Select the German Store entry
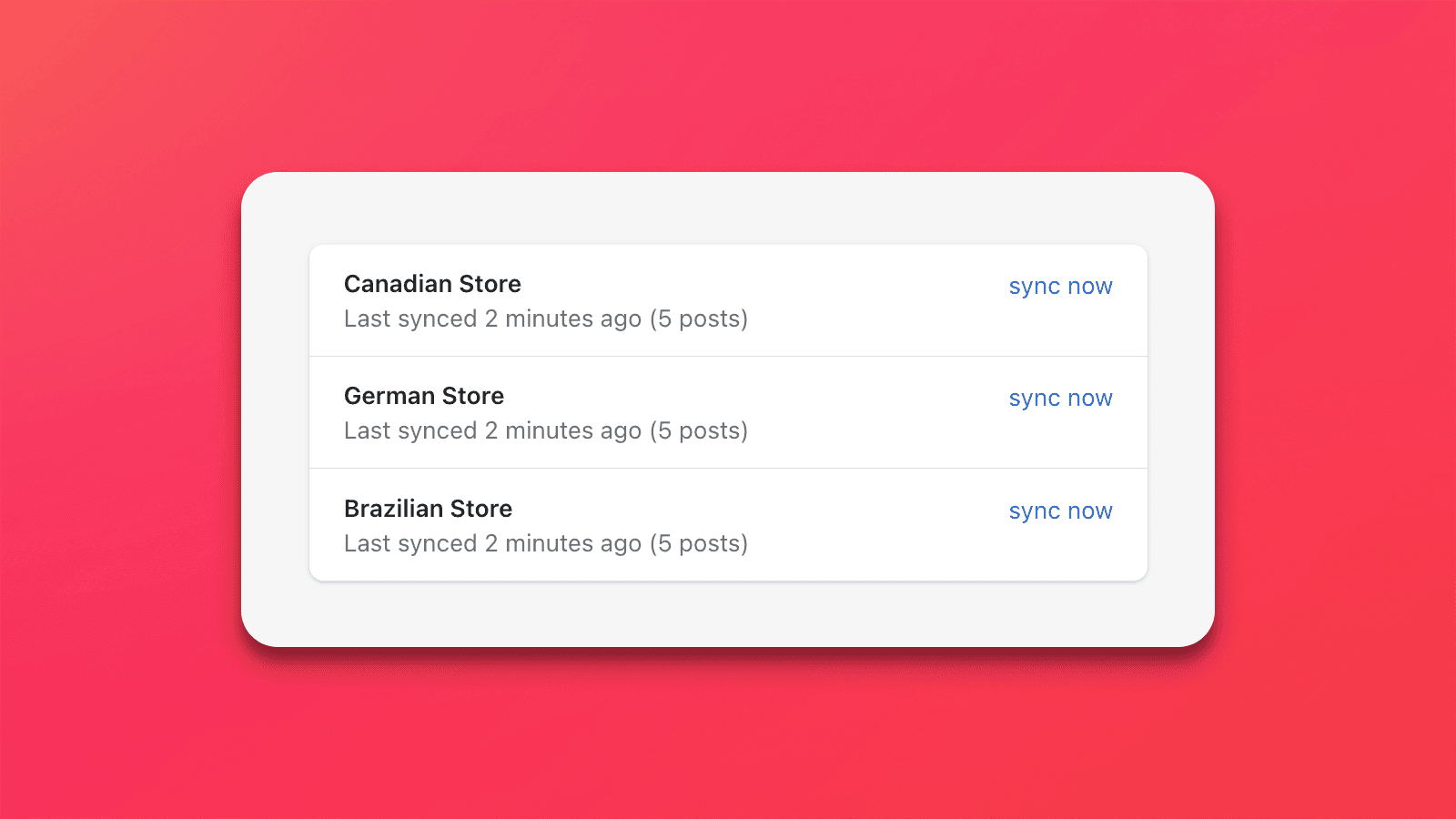Viewport: 1456px width, 819px height. 728,412
